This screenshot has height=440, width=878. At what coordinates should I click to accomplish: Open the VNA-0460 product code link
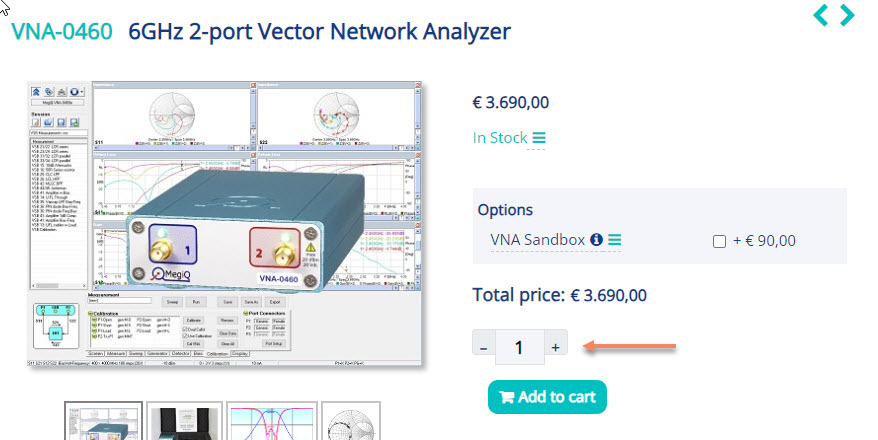[61, 32]
